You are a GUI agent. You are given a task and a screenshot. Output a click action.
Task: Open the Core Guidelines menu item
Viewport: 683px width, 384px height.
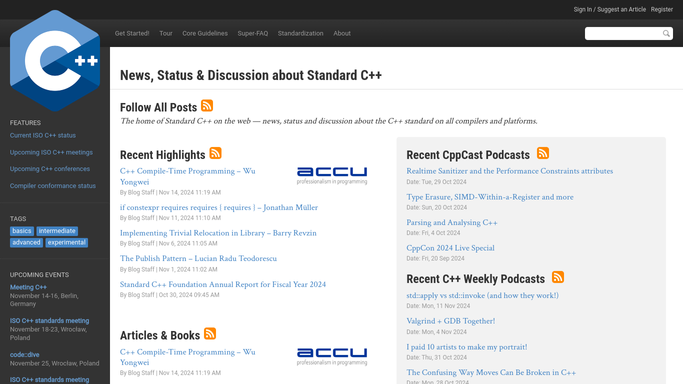click(205, 34)
